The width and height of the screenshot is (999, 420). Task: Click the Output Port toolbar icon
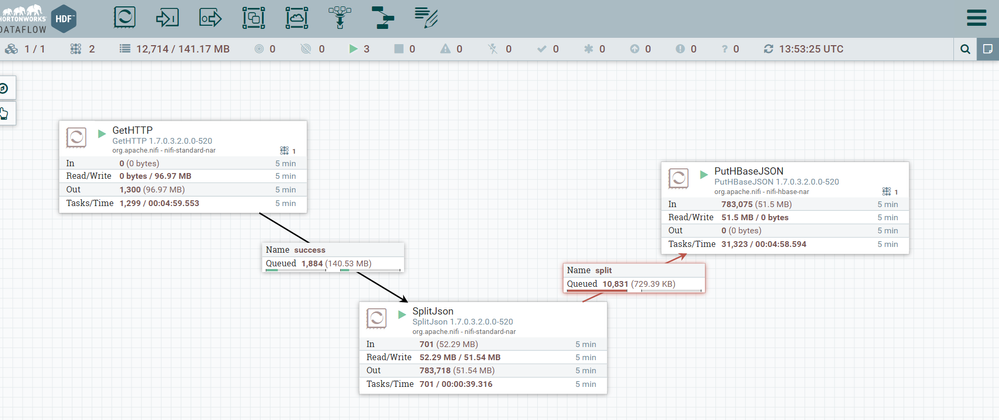211,17
